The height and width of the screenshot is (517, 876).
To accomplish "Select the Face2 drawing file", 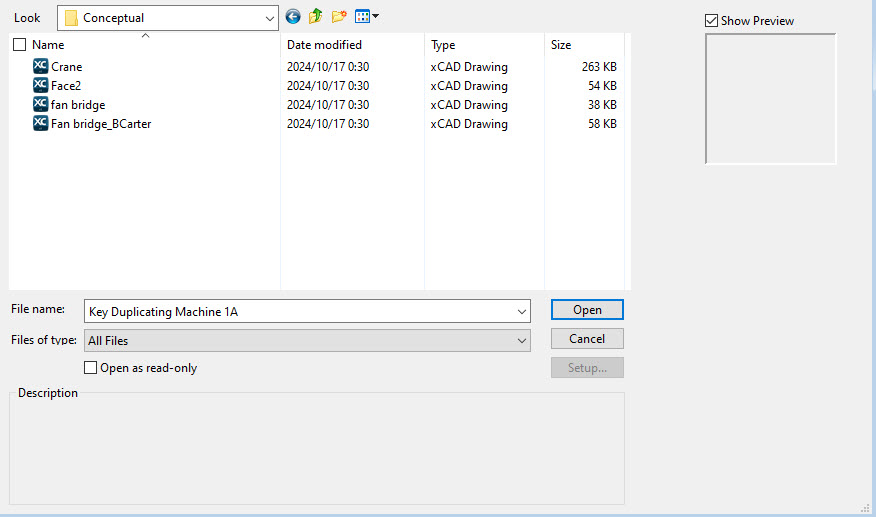I will (66, 86).
